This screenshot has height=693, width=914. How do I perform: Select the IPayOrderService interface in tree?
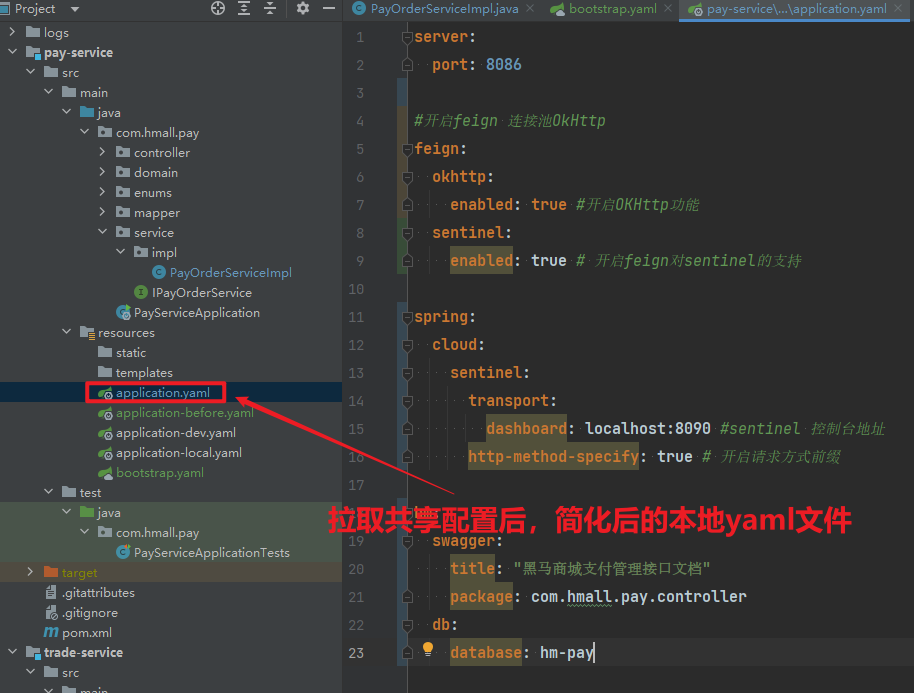tap(201, 292)
